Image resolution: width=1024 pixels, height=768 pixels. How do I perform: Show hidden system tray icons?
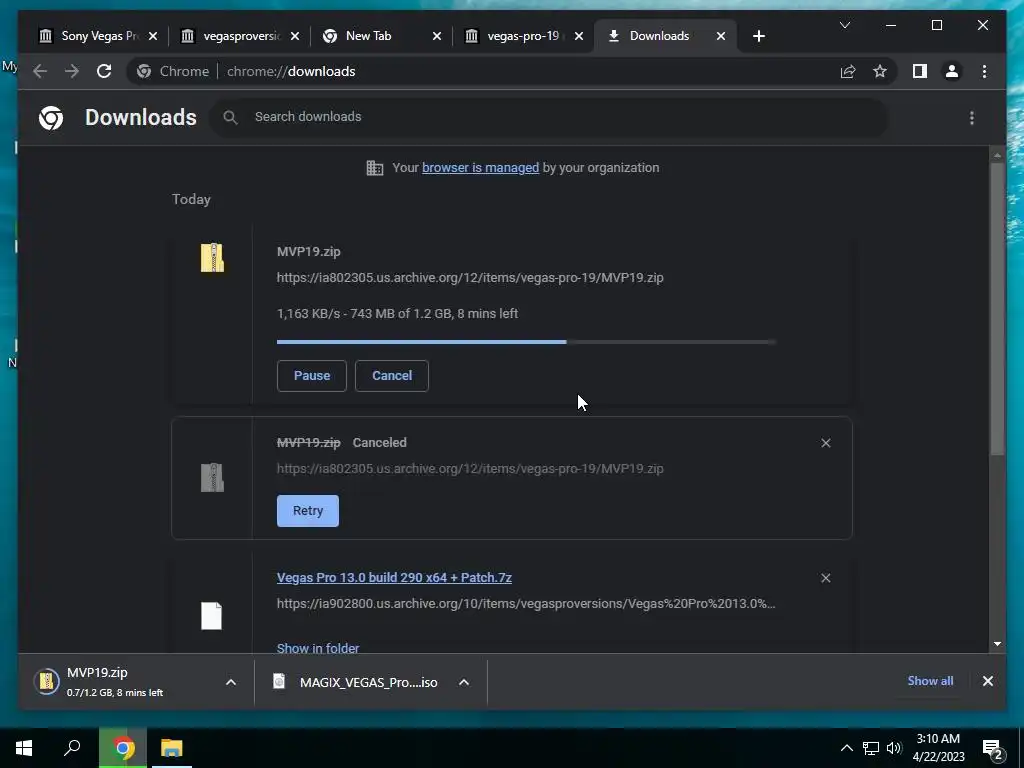coord(846,748)
